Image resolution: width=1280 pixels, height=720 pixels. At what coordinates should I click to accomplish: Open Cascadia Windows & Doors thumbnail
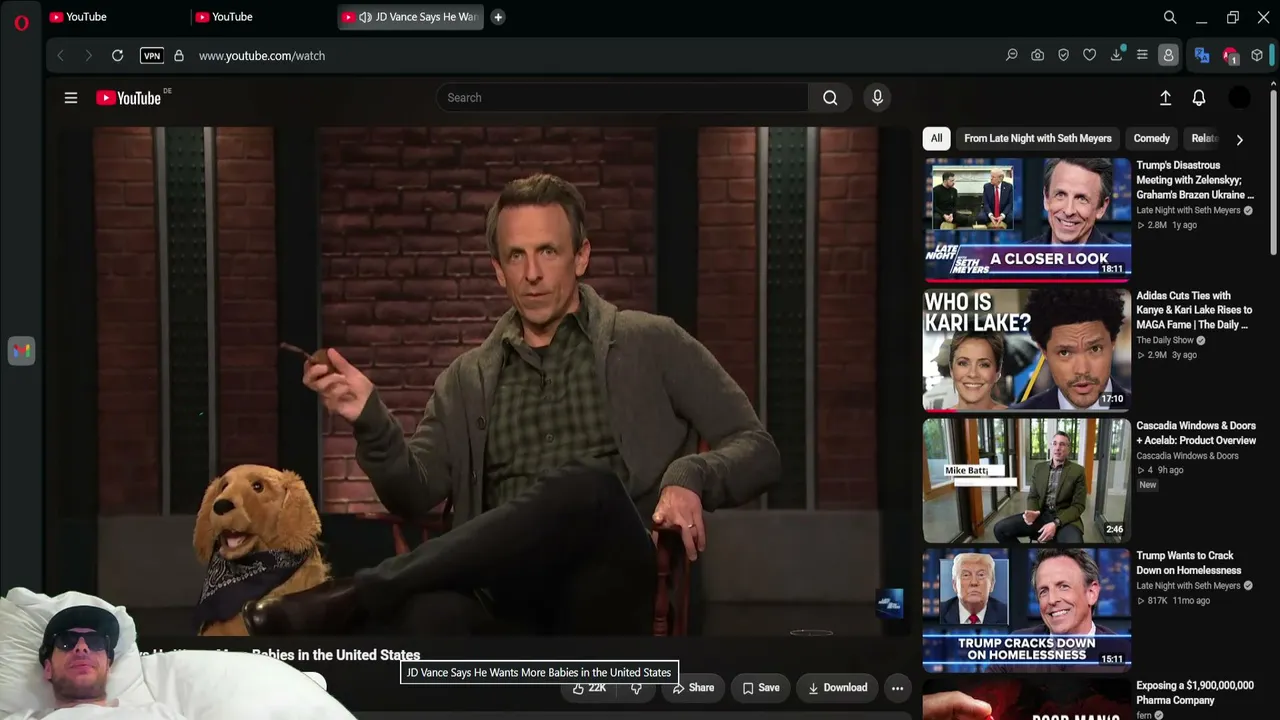1027,480
